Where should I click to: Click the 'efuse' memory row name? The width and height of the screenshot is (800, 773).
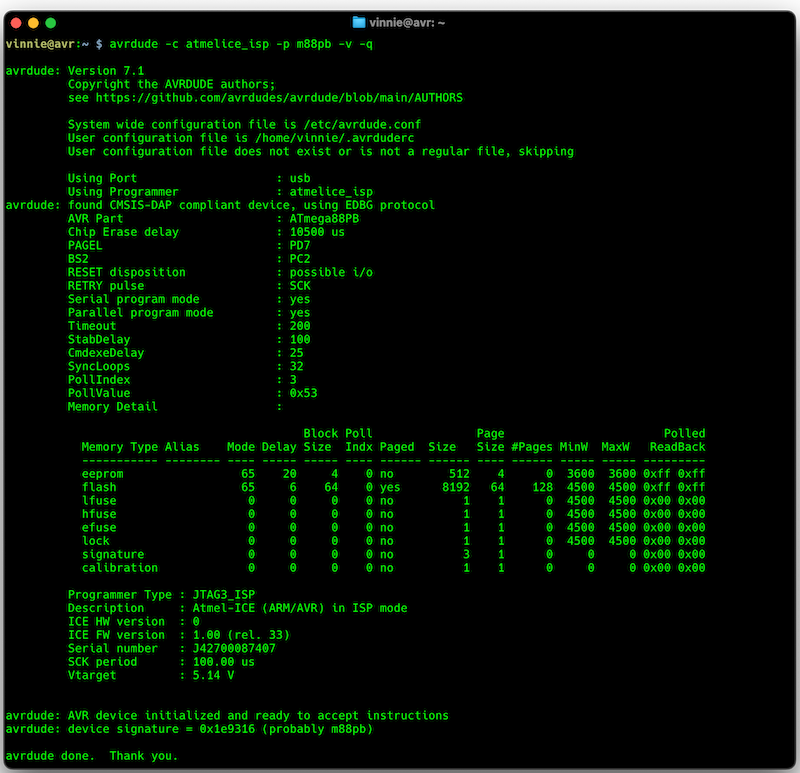coord(99,528)
